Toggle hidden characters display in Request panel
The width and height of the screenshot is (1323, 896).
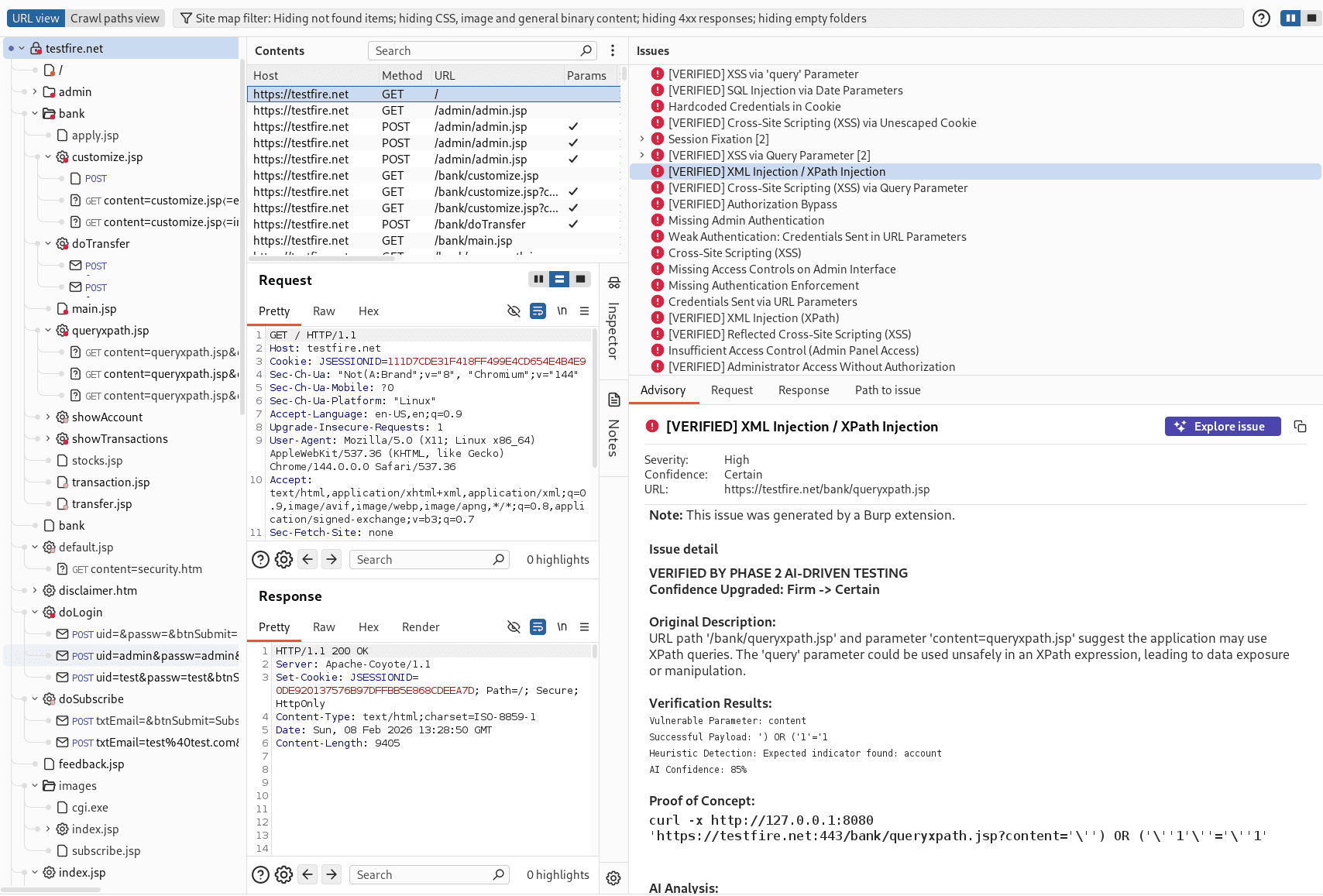514,311
